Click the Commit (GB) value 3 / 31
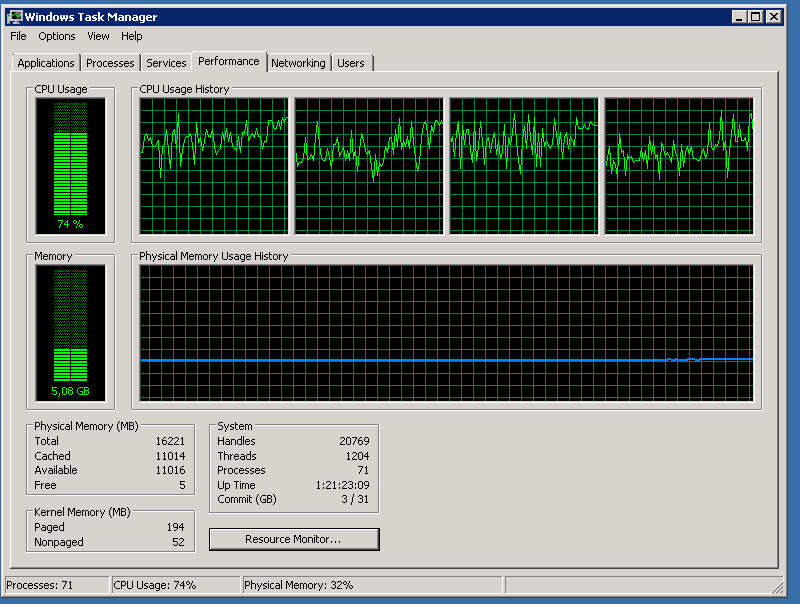Image resolution: width=800 pixels, height=604 pixels. (355, 499)
